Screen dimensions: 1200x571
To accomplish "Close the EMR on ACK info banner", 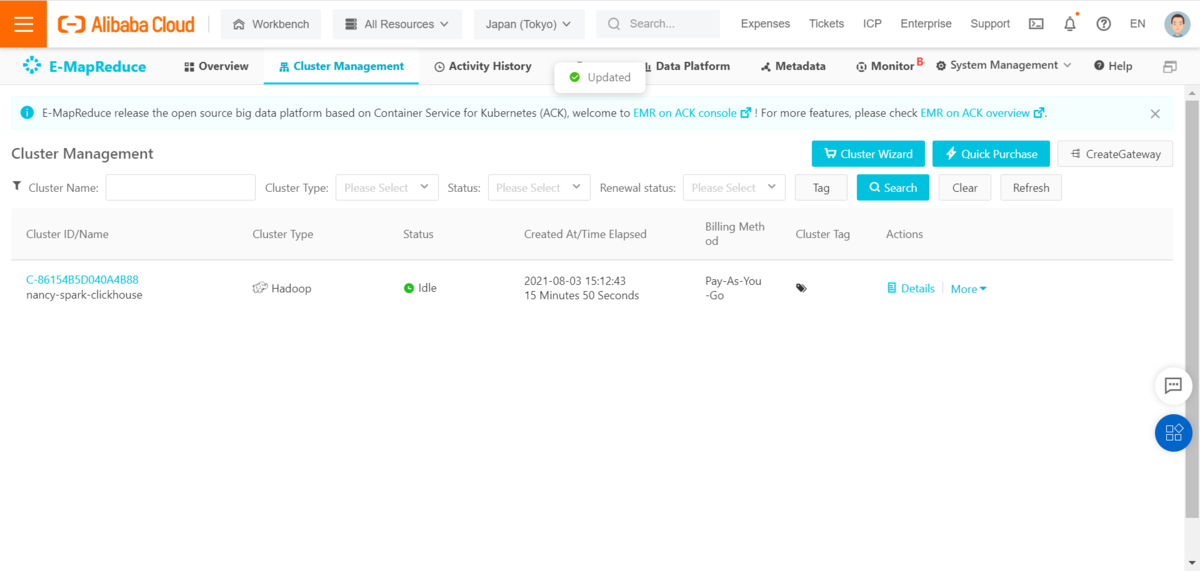I will (1155, 114).
